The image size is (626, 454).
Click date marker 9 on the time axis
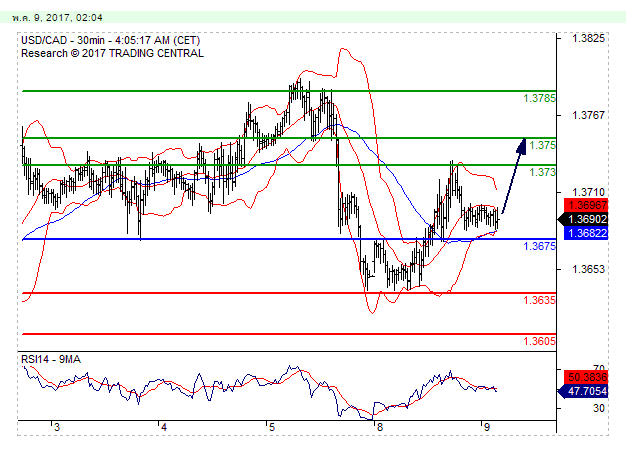[486, 427]
